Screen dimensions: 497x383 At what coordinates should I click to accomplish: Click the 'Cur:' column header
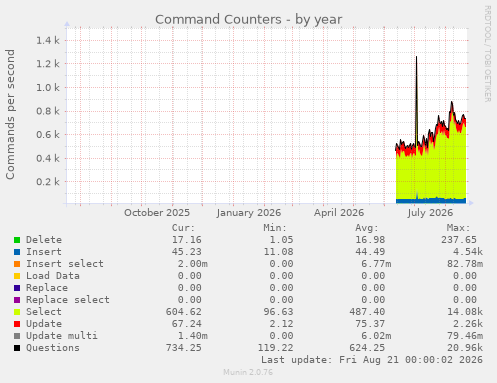click(x=183, y=228)
